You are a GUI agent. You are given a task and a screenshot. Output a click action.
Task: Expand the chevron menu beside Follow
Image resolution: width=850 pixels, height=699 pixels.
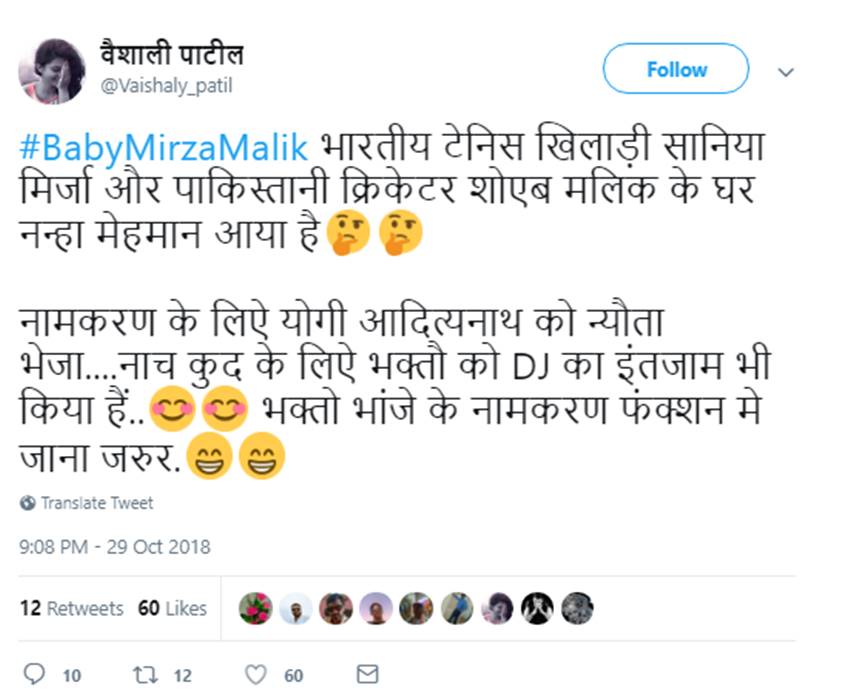pyautogui.click(x=786, y=72)
